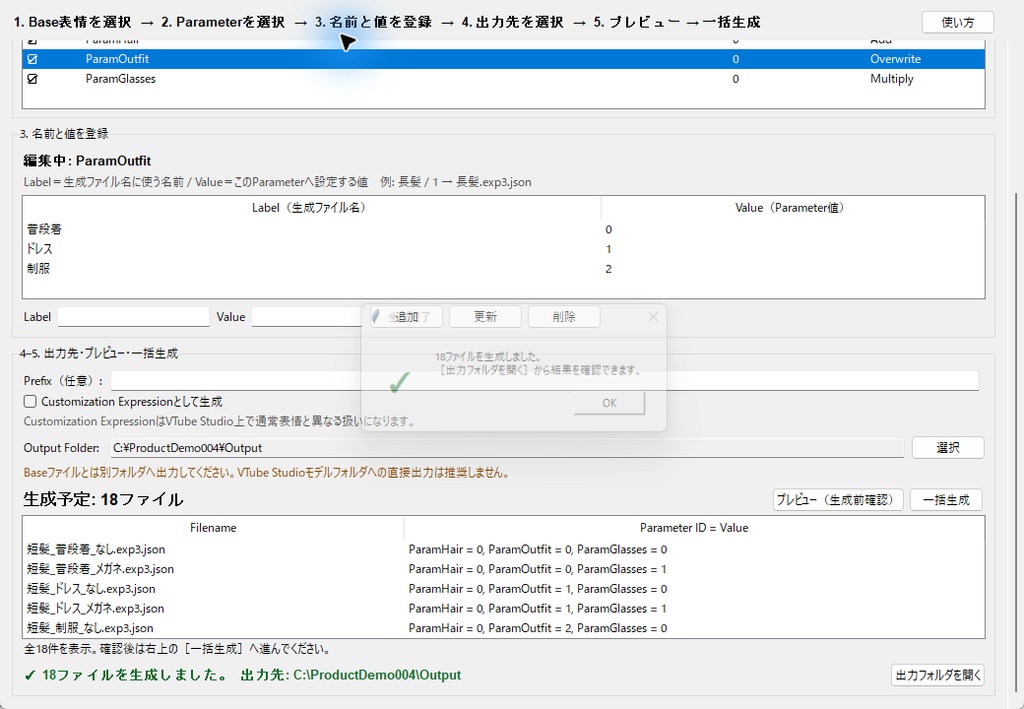1024x709 pixels.
Task: Click プレビュー（生成前確認）button
Action: pos(838,500)
